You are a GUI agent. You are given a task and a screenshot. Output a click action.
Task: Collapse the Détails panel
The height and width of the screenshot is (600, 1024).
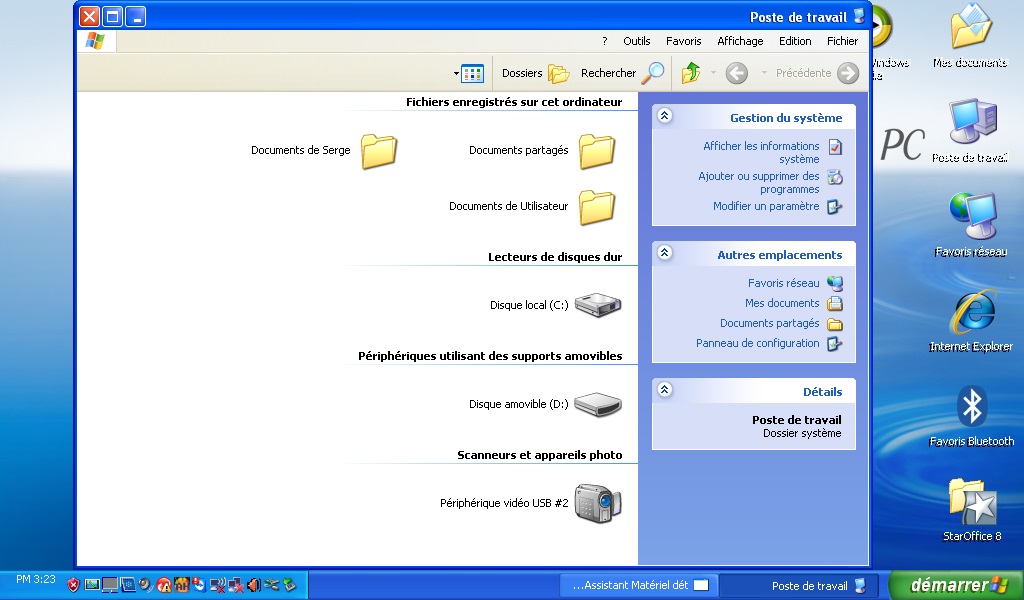pos(664,390)
